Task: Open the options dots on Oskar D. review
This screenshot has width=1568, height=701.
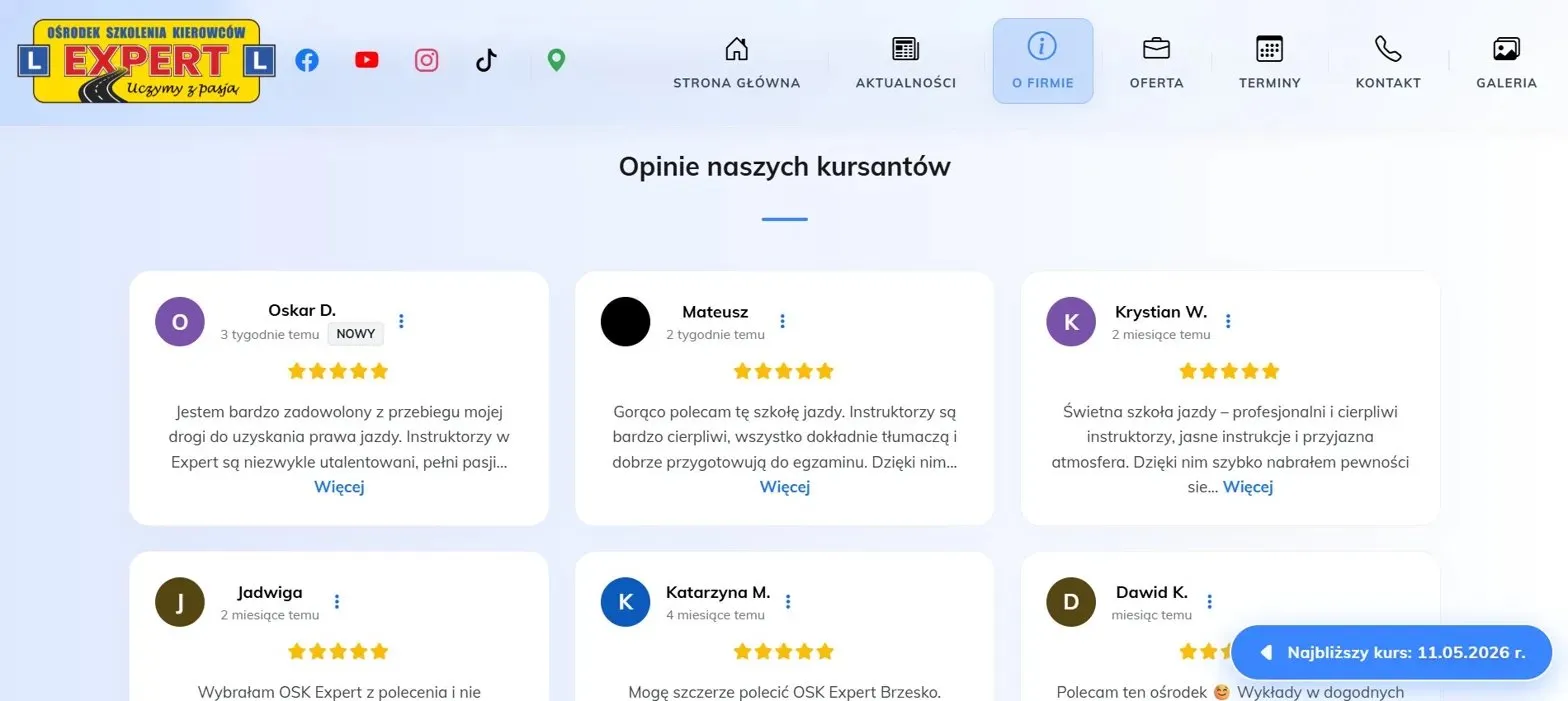Action: [x=401, y=321]
